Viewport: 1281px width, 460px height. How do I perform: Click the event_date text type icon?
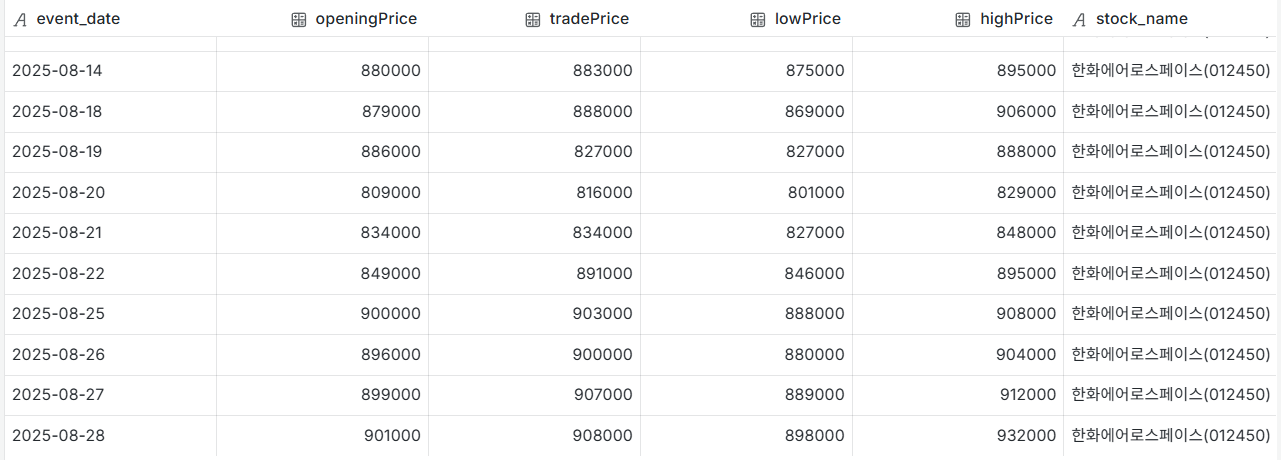click(x=20, y=19)
